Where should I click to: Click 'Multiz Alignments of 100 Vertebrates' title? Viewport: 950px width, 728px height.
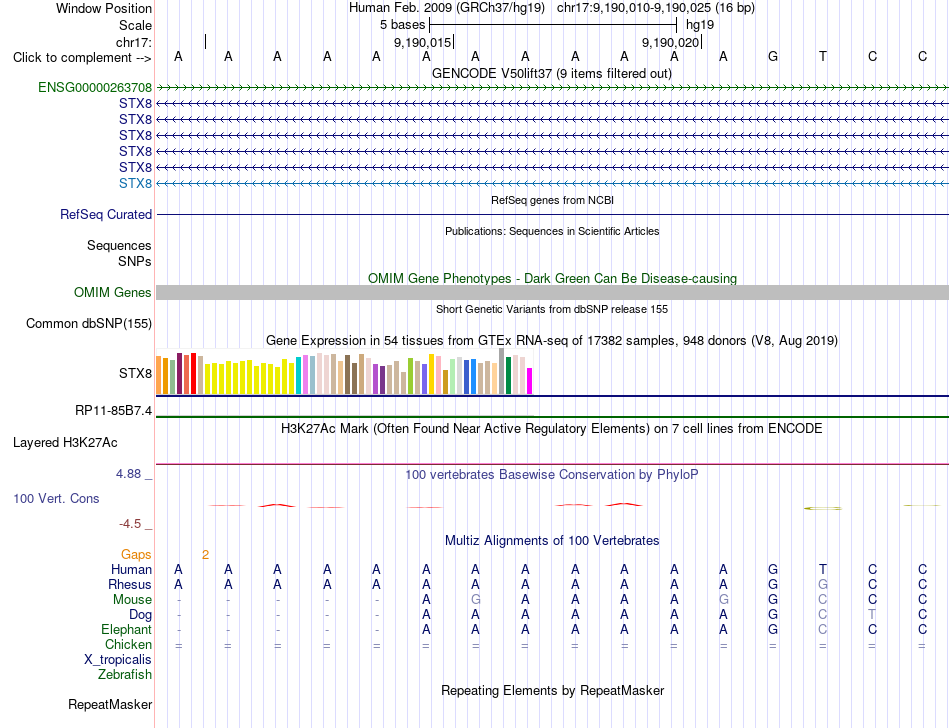click(552, 541)
